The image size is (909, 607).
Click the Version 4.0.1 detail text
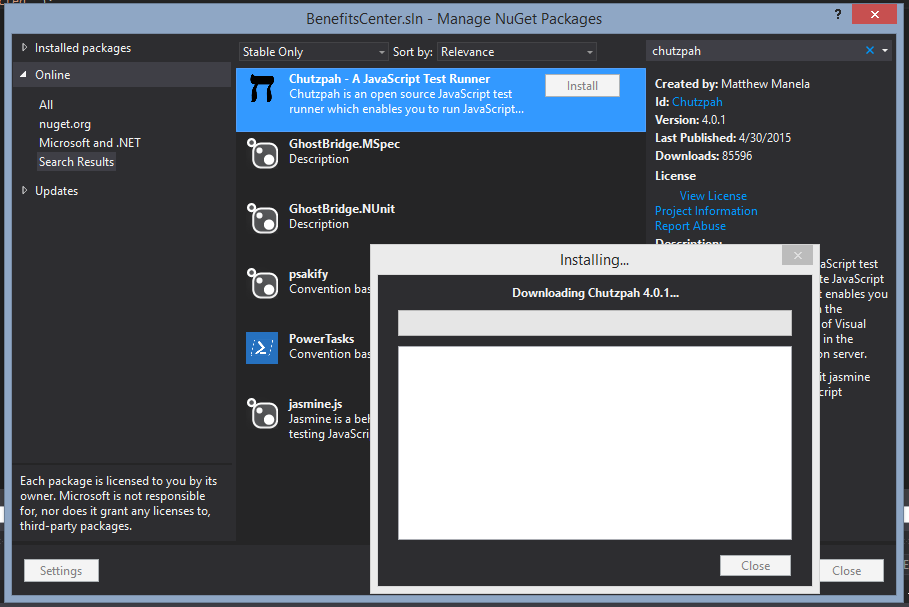click(x=690, y=120)
